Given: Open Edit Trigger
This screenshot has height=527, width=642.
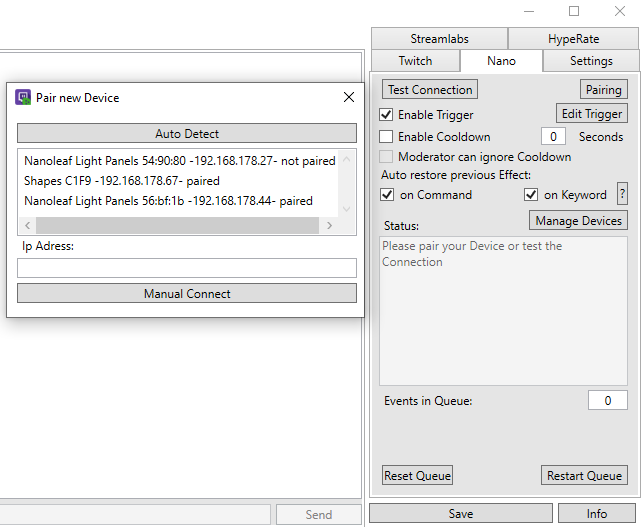Looking at the screenshot, I should coord(592,113).
